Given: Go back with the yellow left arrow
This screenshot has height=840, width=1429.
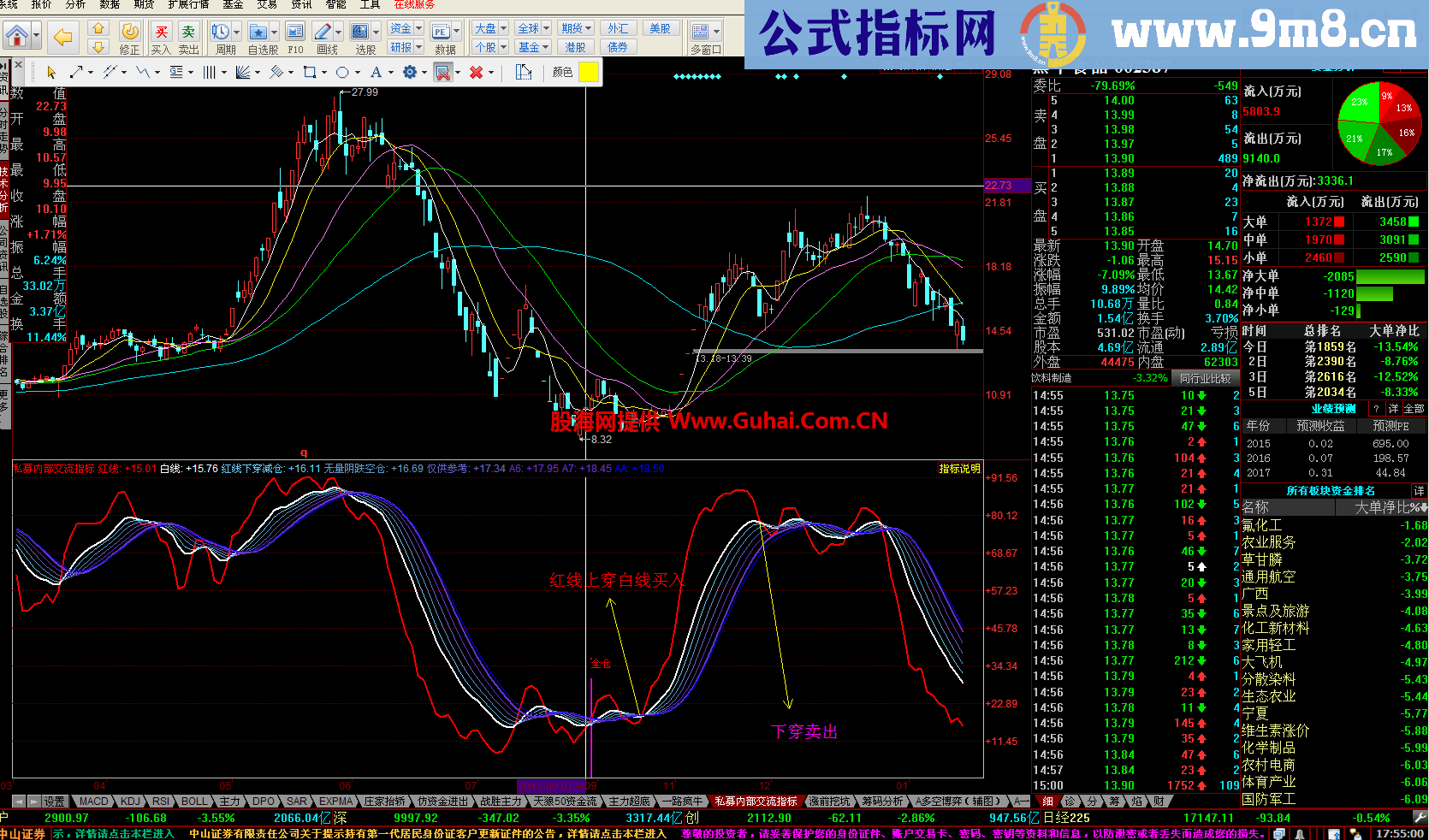Looking at the screenshot, I should 62,36.
